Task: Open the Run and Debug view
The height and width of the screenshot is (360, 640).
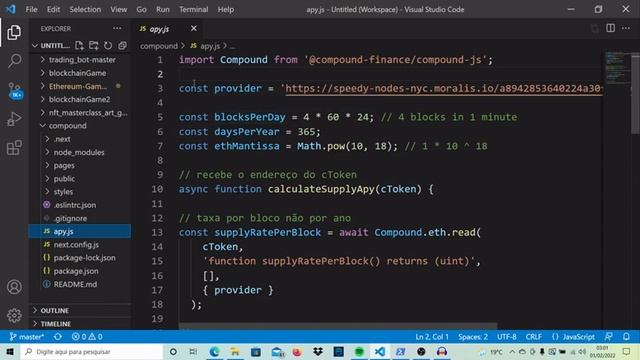Action: point(14,119)
